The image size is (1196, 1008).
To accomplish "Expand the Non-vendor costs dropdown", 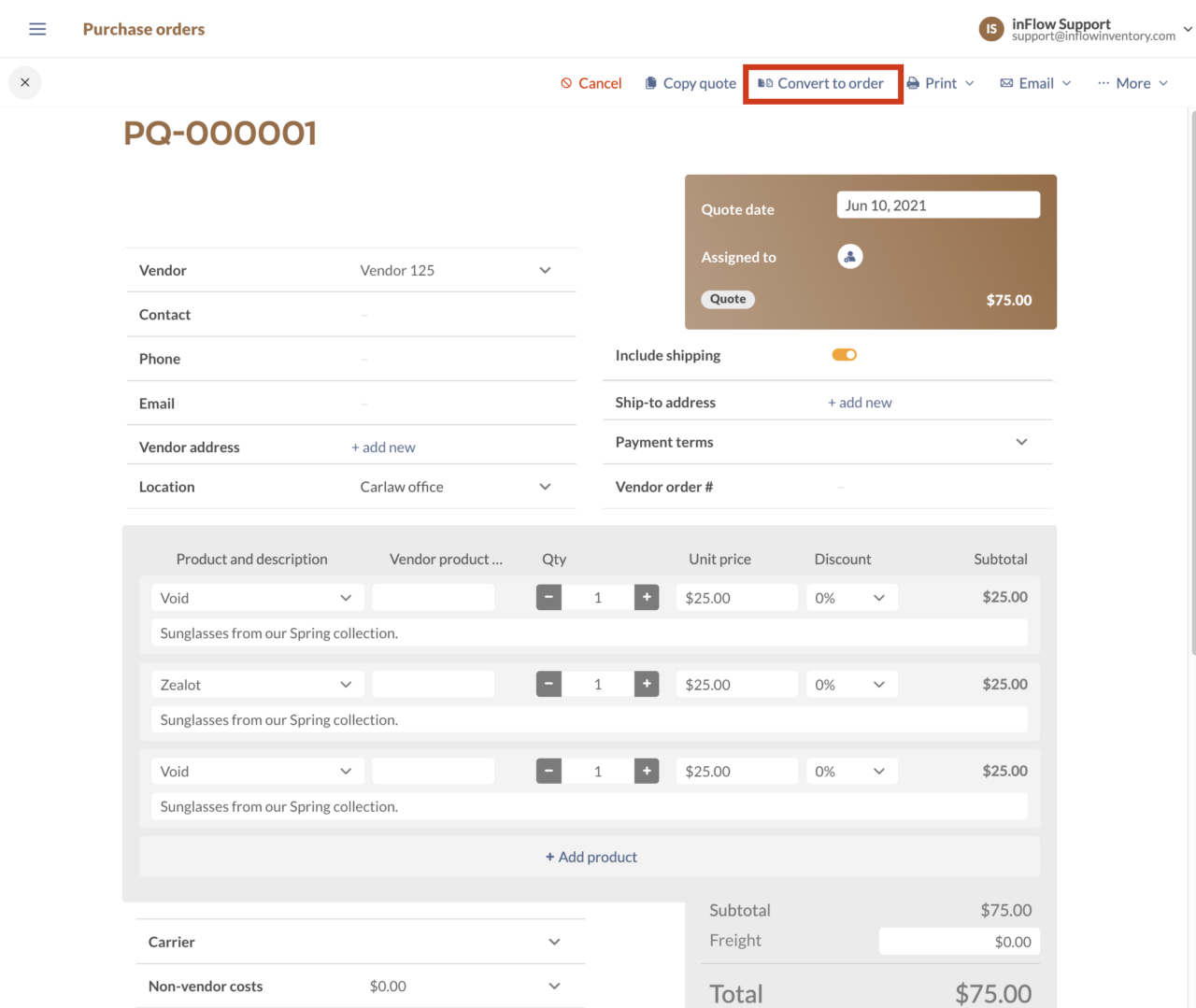I will point(554,986).
